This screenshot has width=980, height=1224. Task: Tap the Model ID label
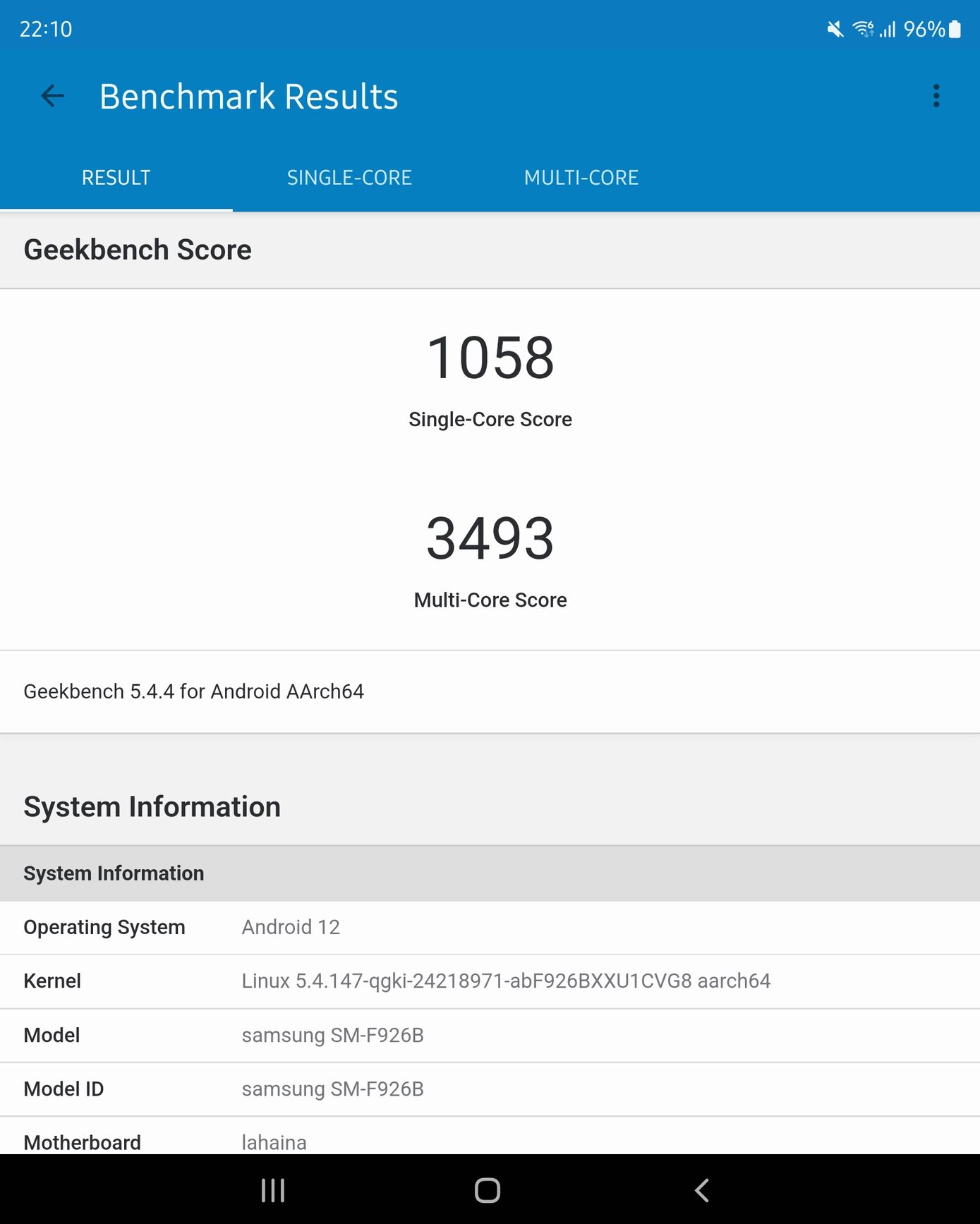click(63, 1089)
